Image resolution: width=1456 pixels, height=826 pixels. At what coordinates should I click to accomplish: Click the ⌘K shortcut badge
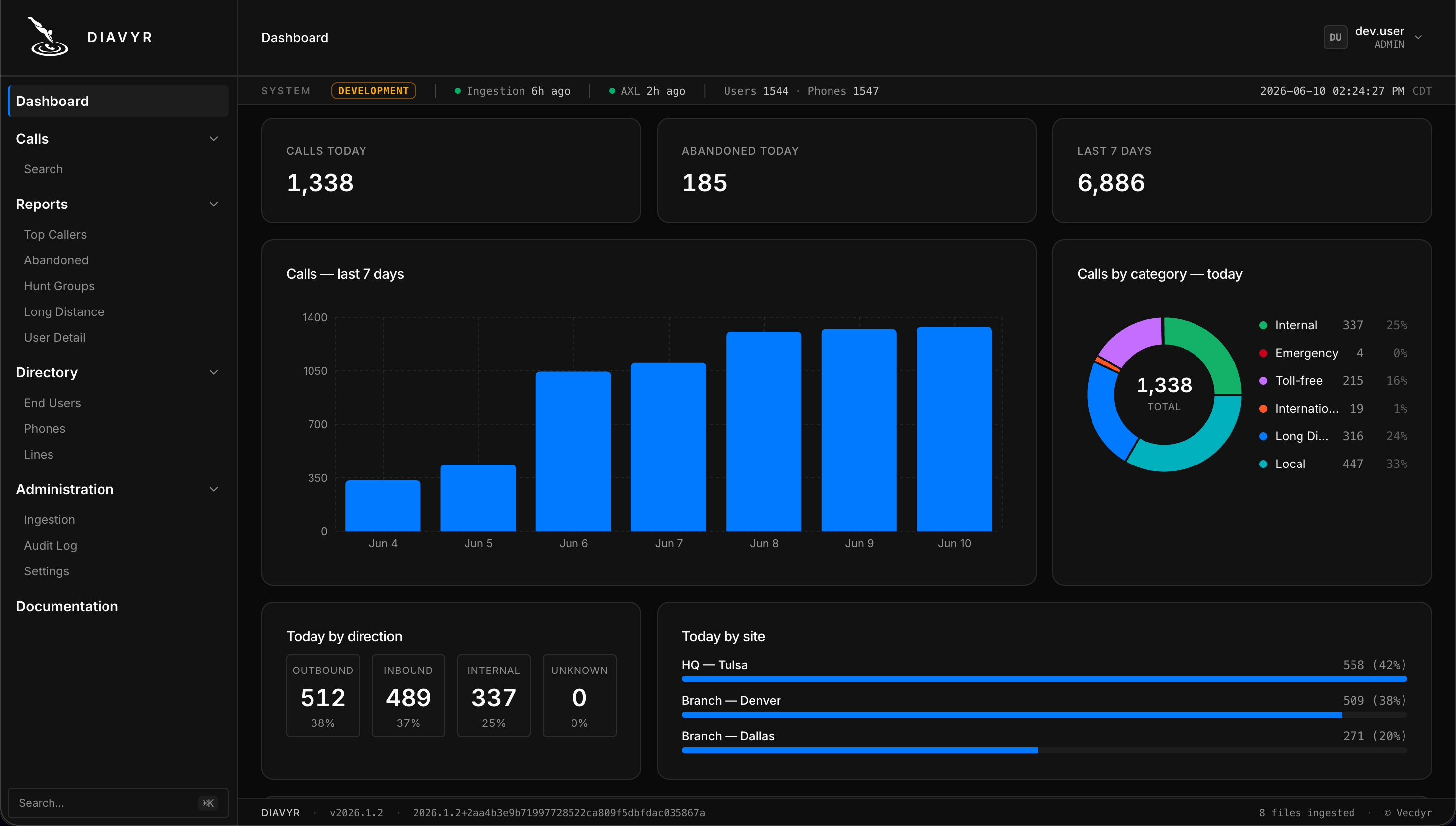208,803
